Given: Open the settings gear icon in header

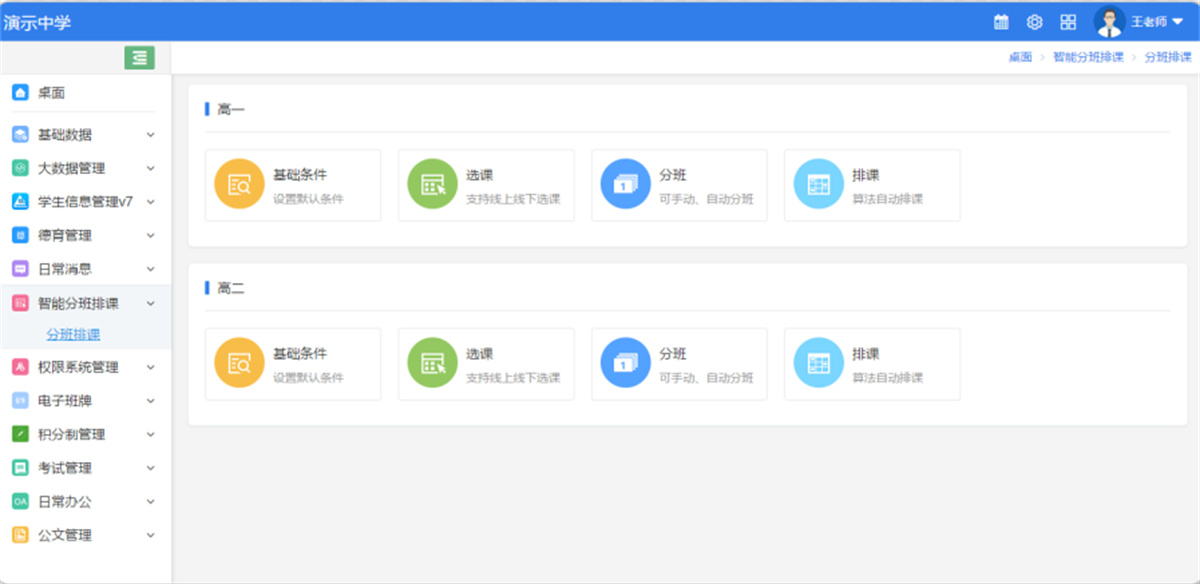Looking at the screenshot, I should click(x=1035, y=22).
